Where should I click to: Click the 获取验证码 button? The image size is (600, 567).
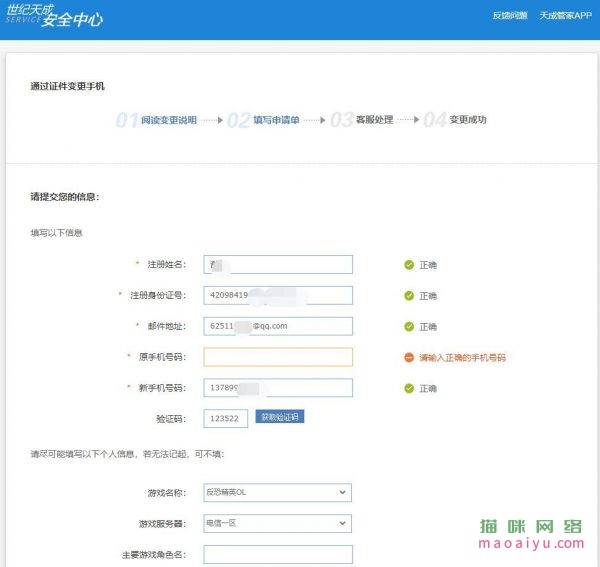point(280,417)
